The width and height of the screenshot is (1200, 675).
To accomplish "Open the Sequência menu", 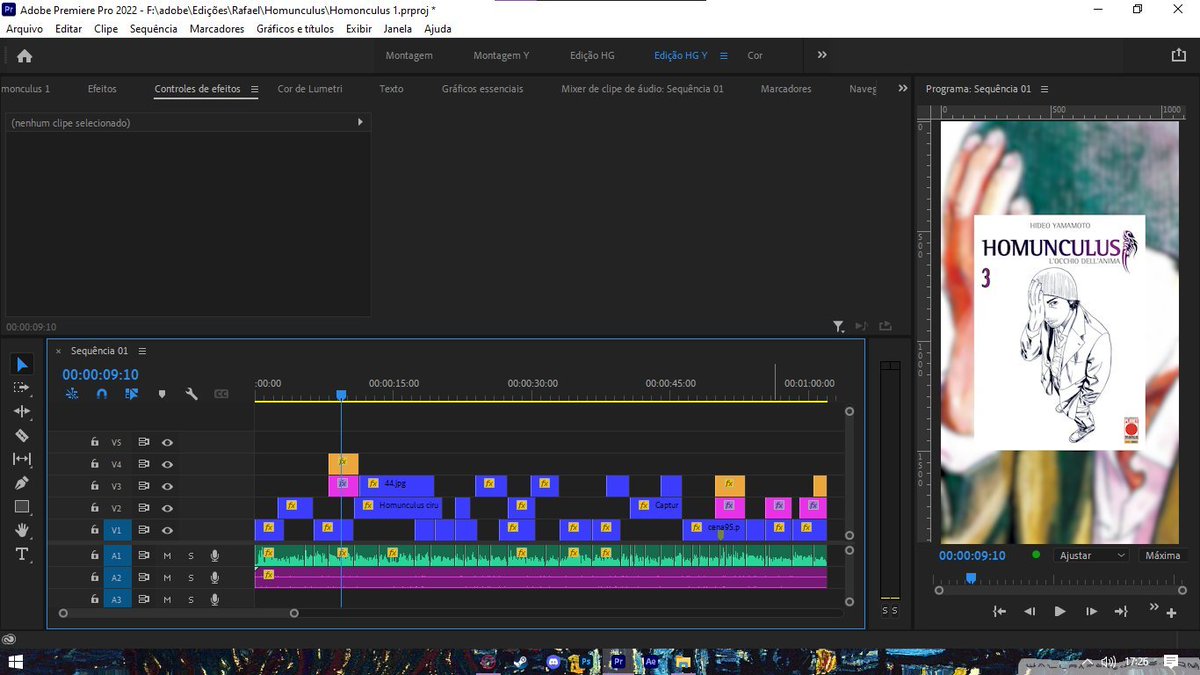I will tap(153, 29).
